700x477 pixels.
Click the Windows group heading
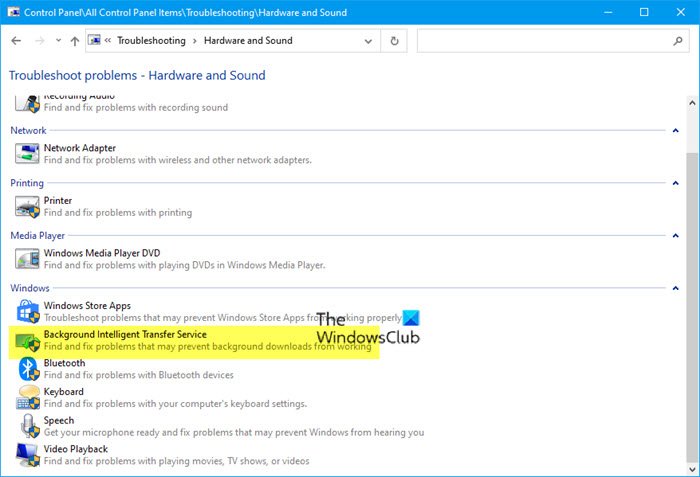pos(29,288)
